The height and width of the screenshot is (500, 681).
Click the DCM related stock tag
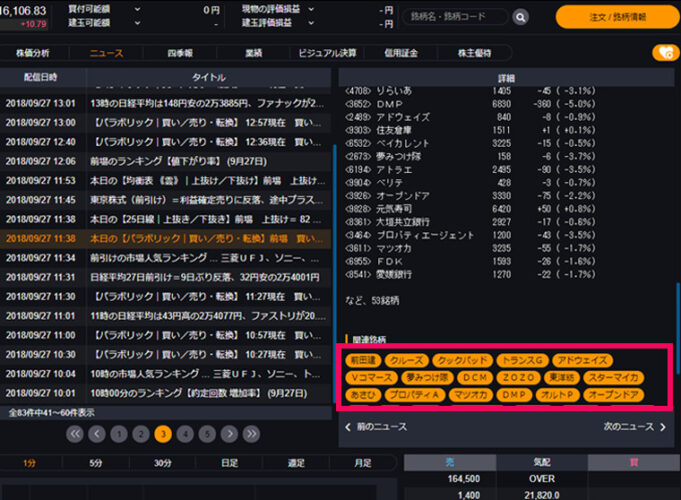[x=475, y=377]
